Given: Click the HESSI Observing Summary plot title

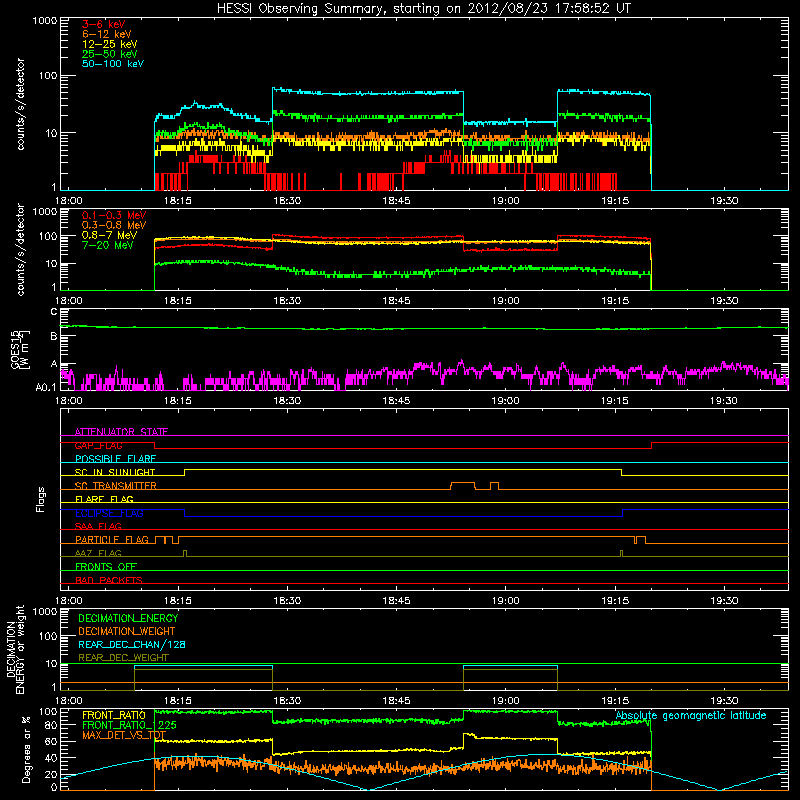Looking at the screenshot, I should (423, 9).
